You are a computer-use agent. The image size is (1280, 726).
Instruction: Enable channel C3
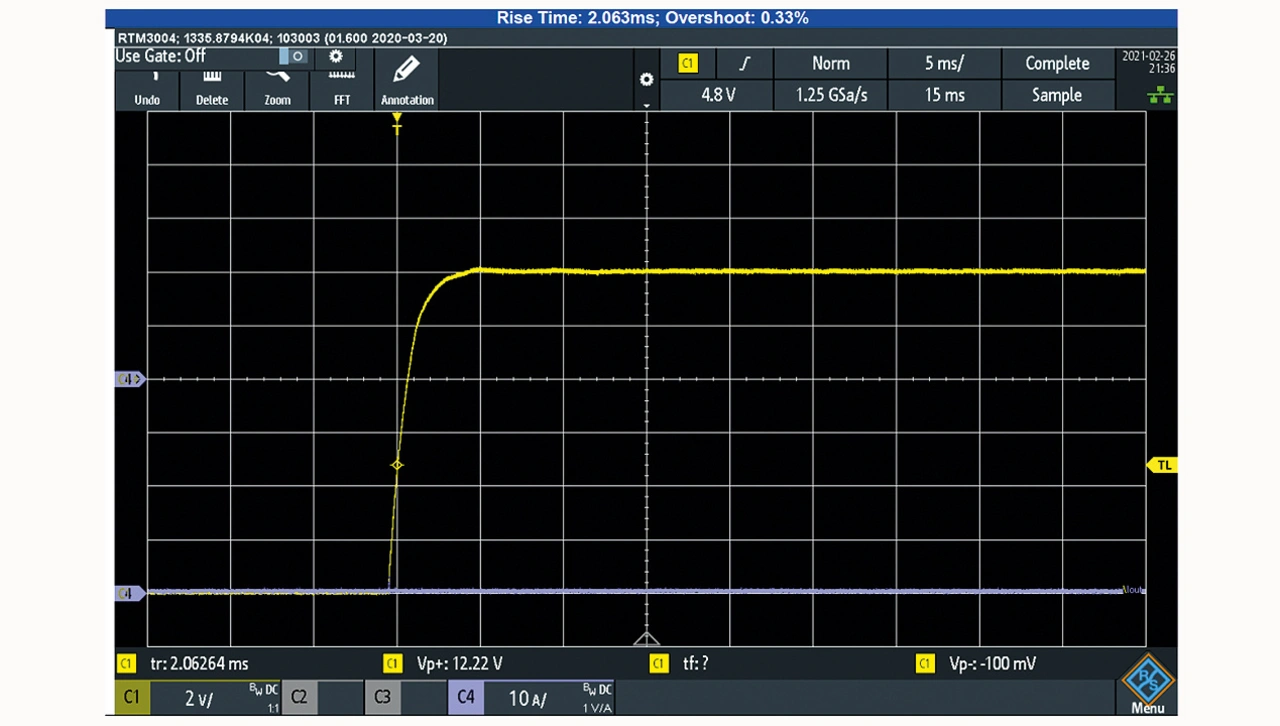[405, 697]
